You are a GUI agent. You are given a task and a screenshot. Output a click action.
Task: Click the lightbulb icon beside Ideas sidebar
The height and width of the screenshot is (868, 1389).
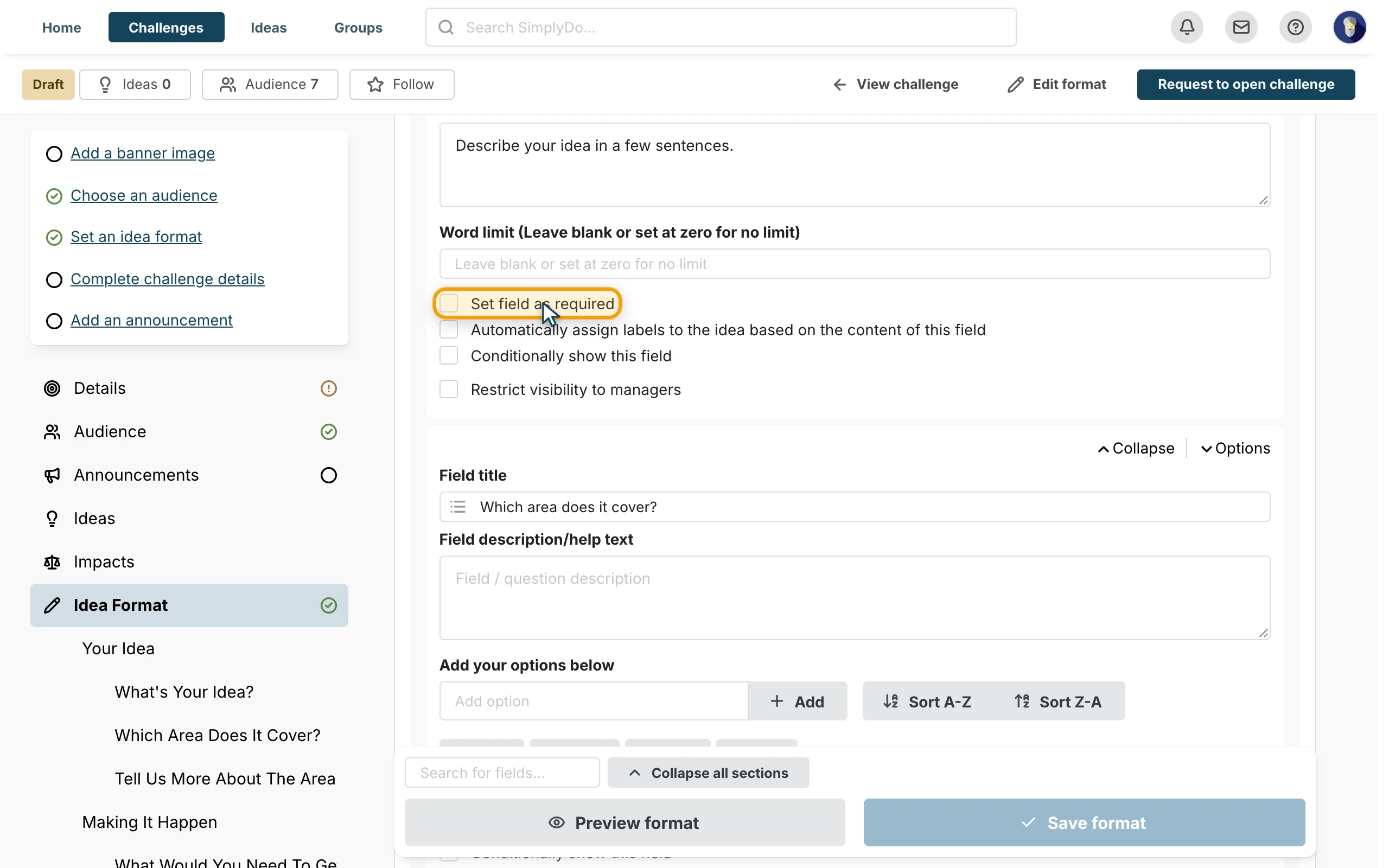52,519
